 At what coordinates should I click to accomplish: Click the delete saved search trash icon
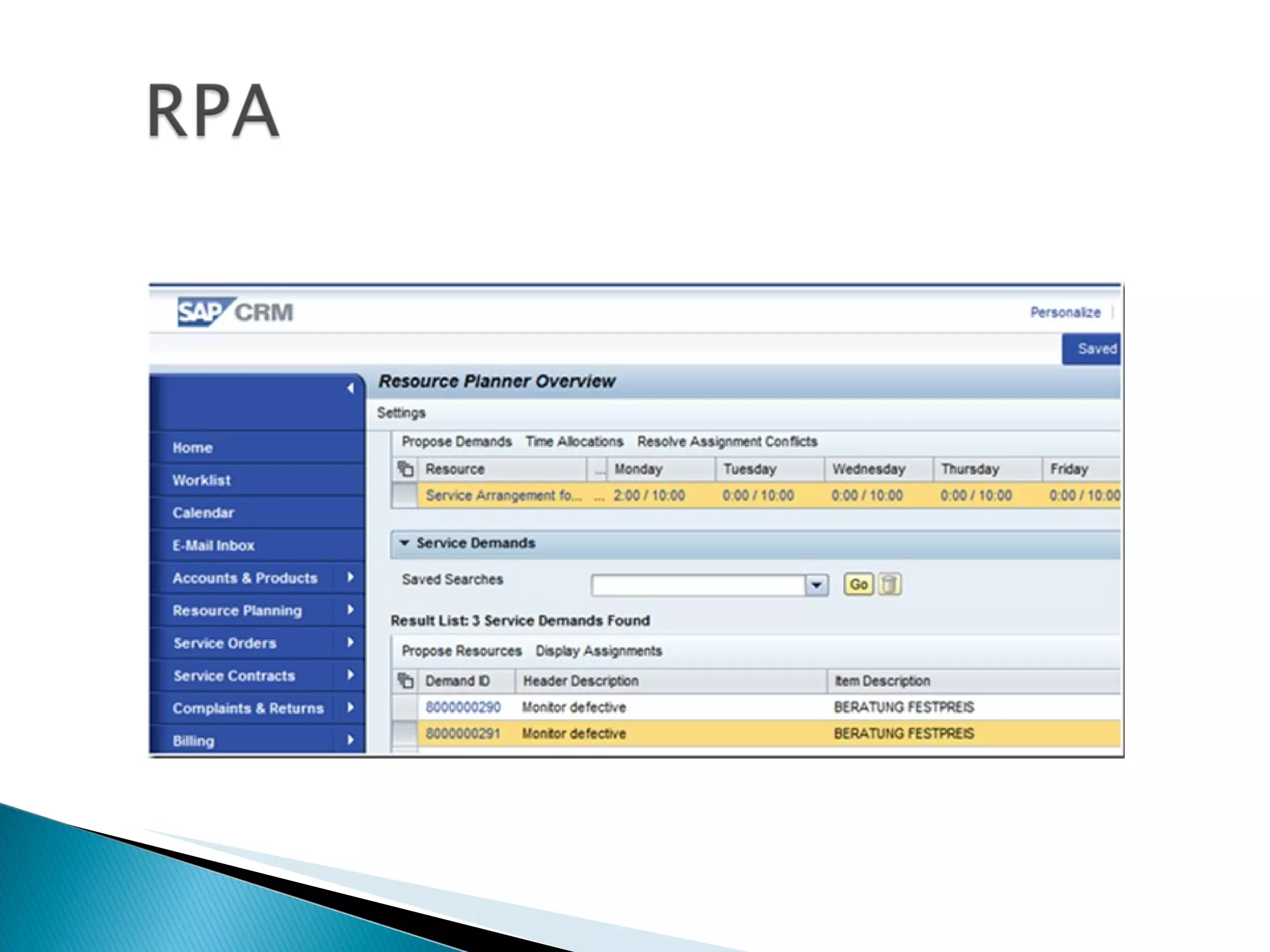(x=889, y=584)
